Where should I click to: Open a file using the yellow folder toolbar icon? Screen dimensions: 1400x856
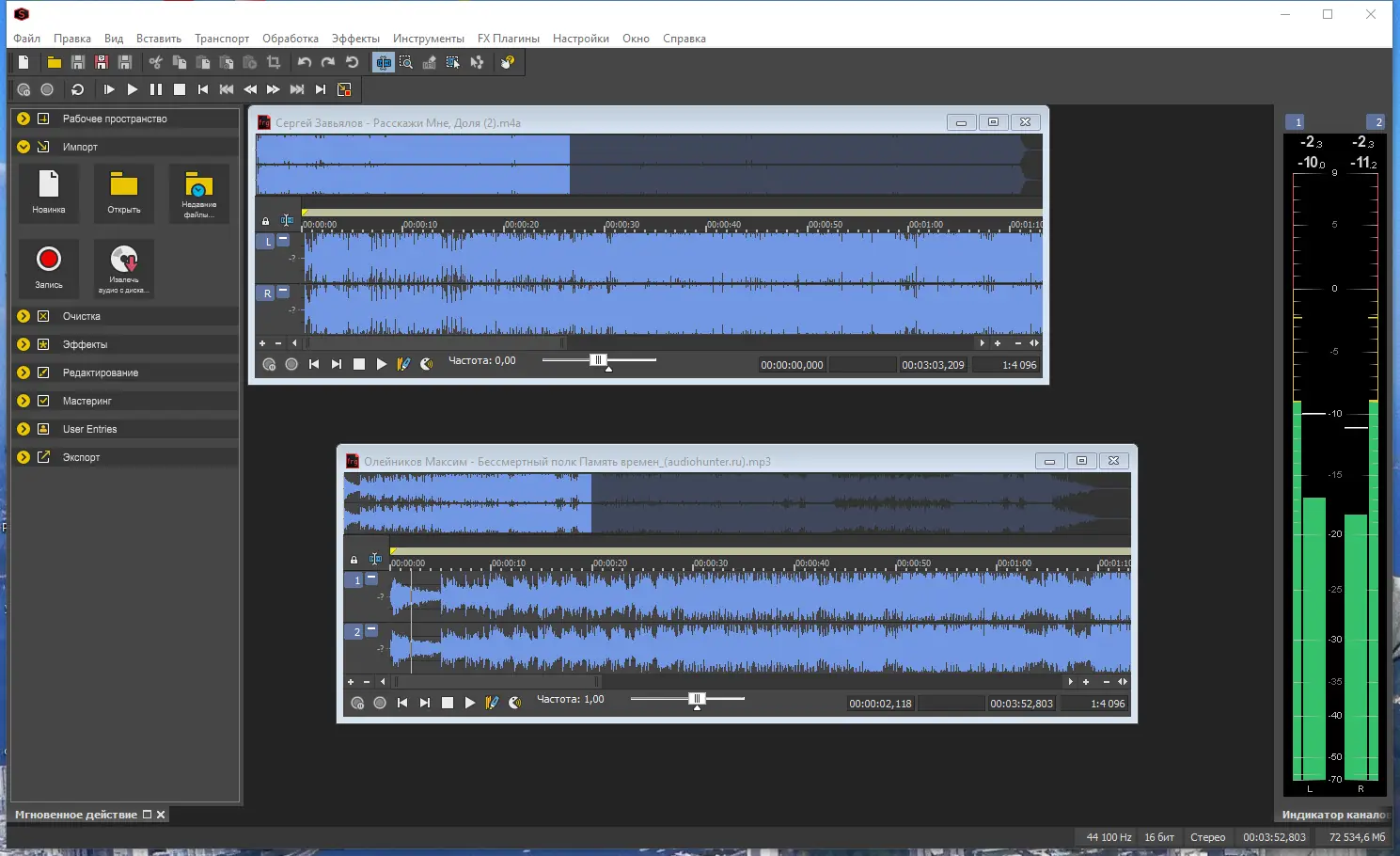coord(55,62)
